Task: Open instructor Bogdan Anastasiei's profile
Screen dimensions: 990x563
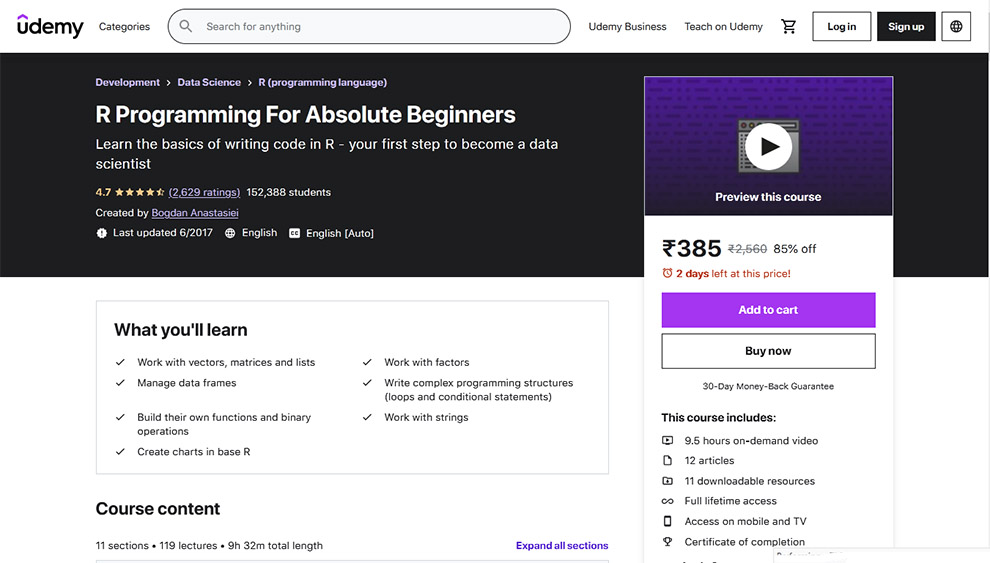Action: [x=195, y=213]
